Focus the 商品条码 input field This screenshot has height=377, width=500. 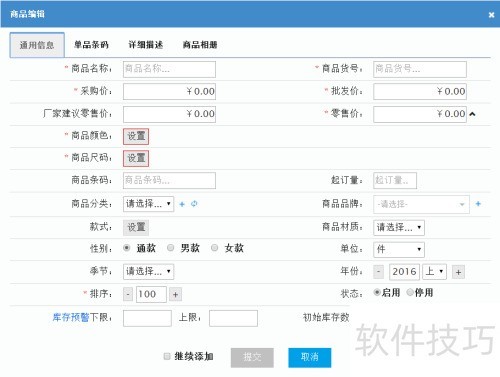pos(169,180)
